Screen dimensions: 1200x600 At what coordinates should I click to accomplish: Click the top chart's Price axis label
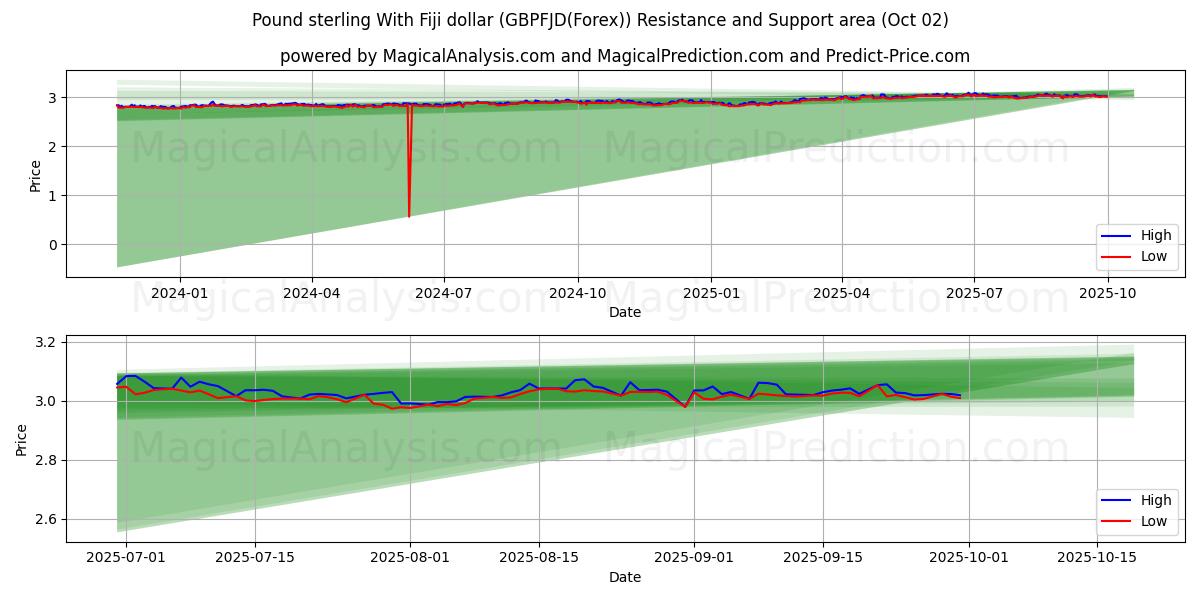point(36,175)
